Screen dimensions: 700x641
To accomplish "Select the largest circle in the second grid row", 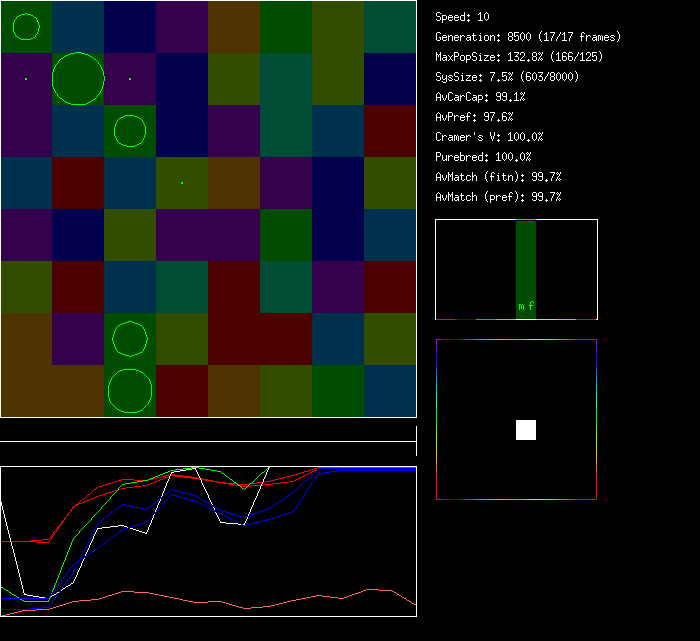I will [x=78, y=79].
